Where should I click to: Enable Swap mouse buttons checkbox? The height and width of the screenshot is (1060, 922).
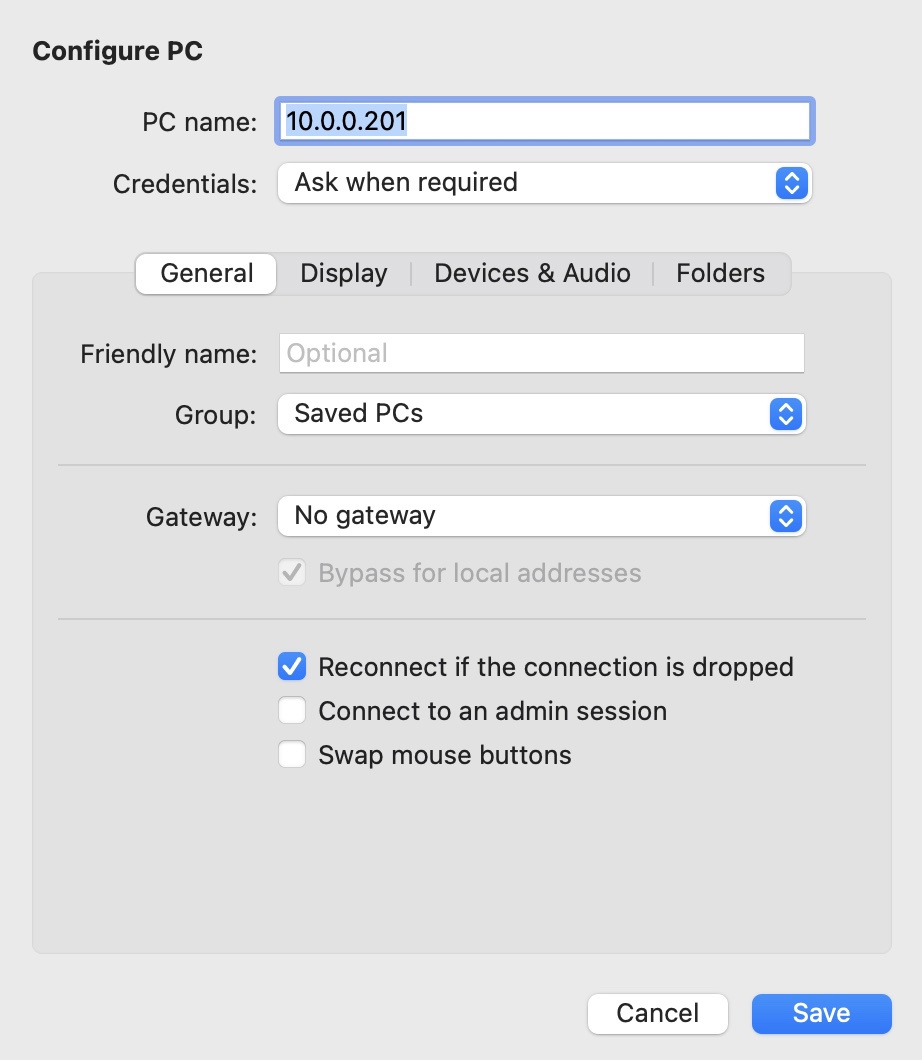(292, 755)
